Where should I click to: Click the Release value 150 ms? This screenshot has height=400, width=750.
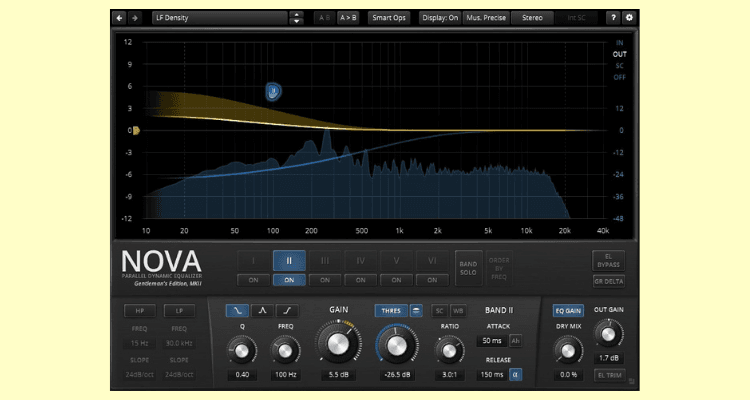click(492, 375)
